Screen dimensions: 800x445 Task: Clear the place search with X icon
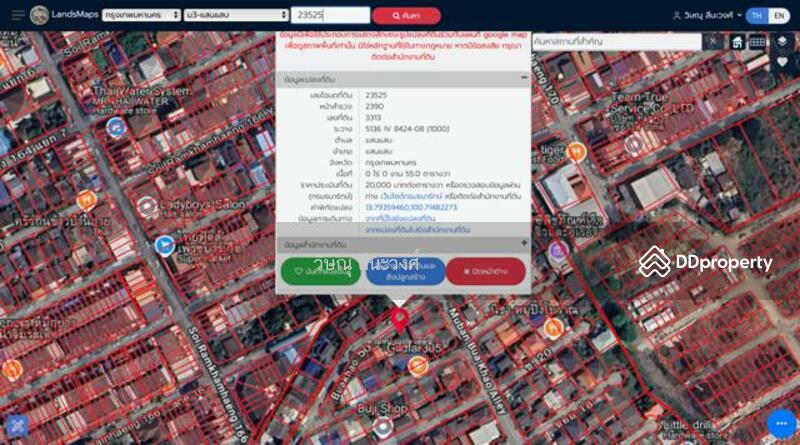point(712,42)
